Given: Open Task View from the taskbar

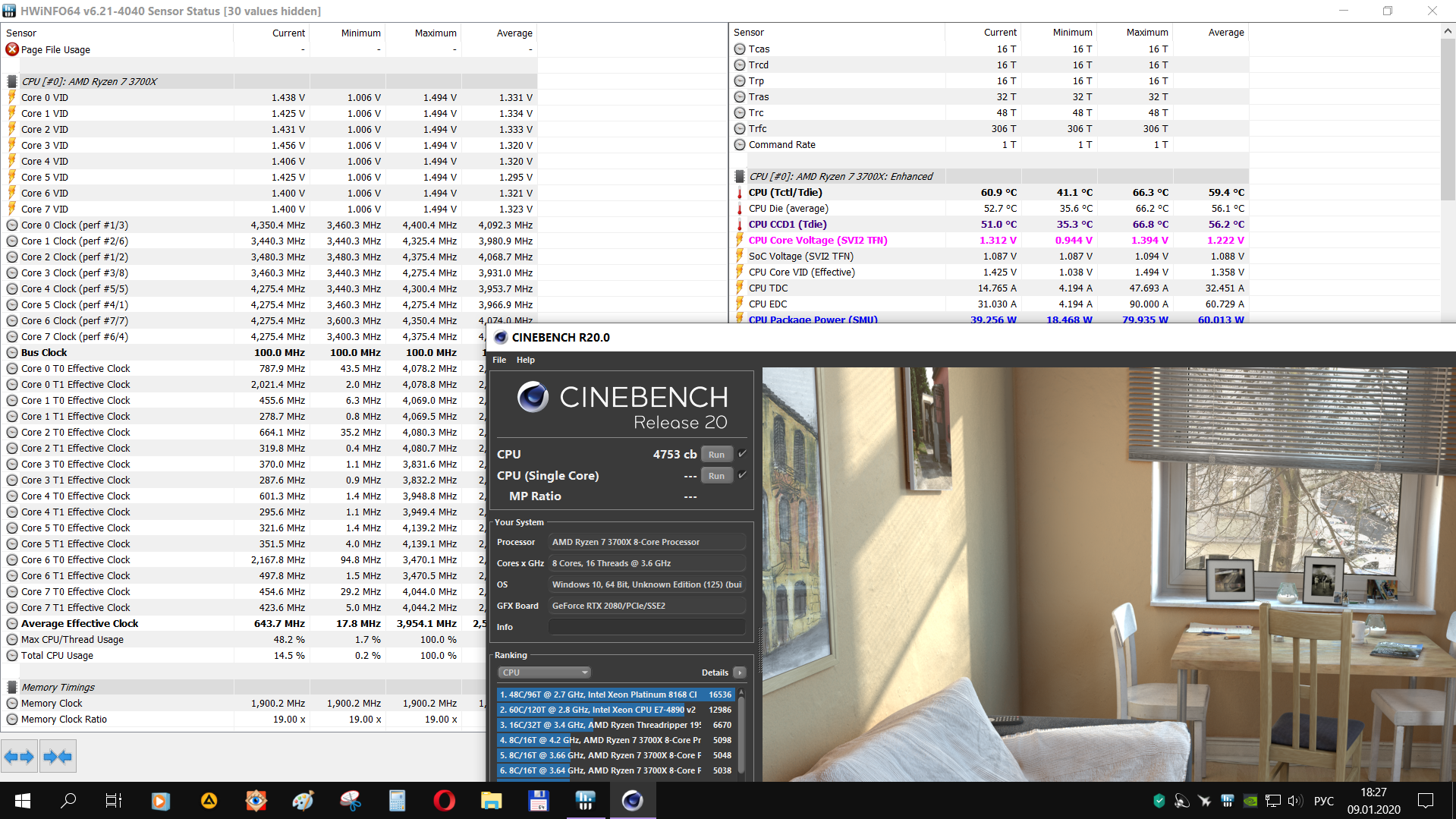Looking at the screenshot, I should pyautogui.click(x=114, y=801).
